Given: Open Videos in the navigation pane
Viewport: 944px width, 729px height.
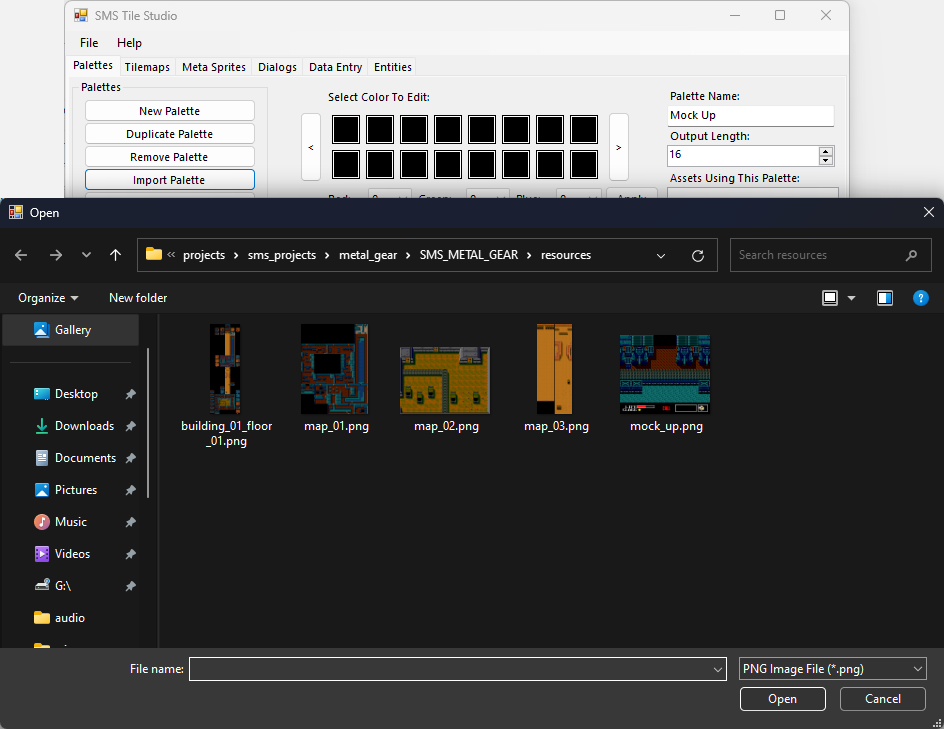Looking at the screenshot, I should (x=72, y=553).
